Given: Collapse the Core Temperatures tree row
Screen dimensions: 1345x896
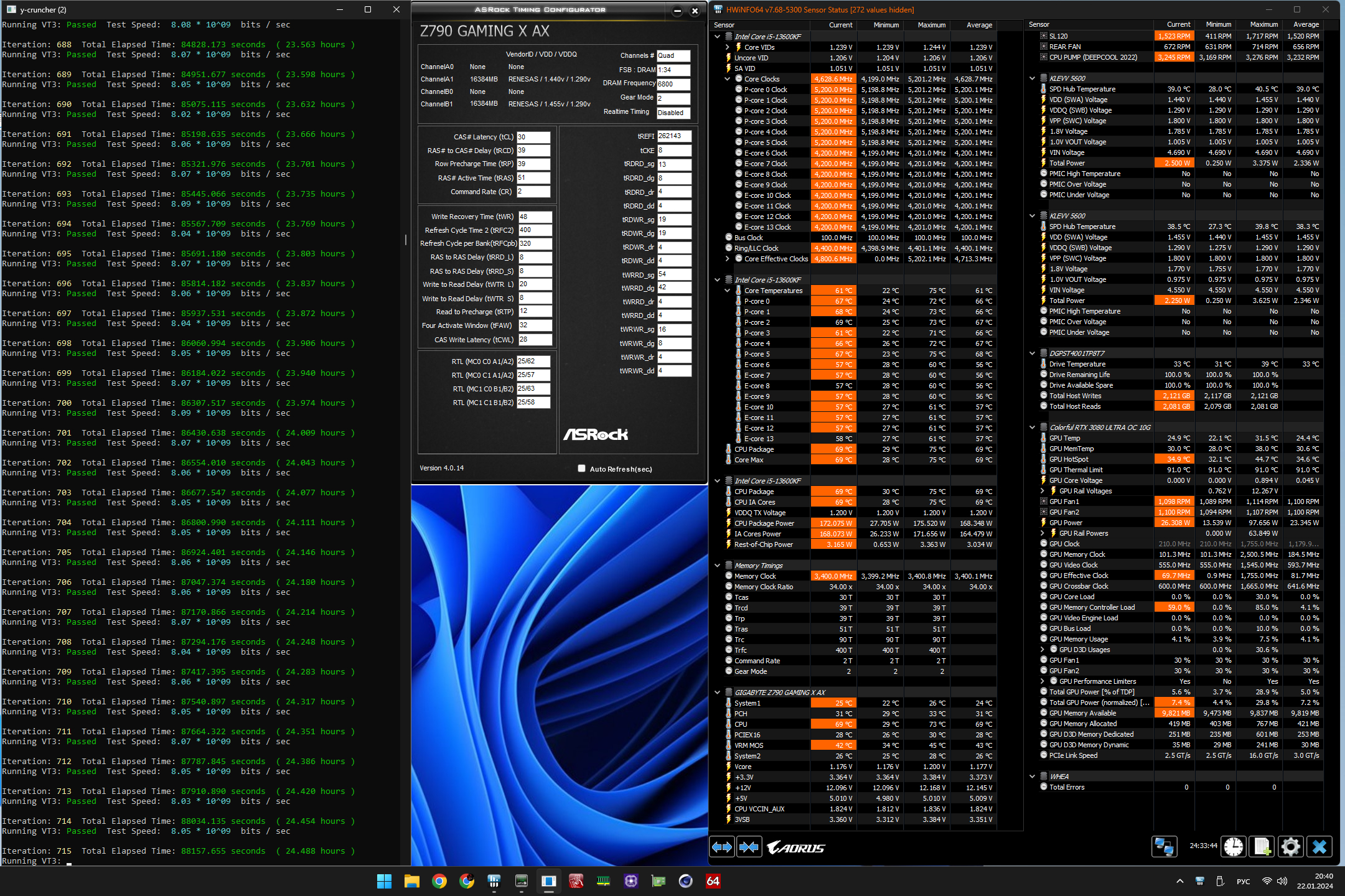Looking at the screenshot, I should pyautogui.click(x=727, y=291).
